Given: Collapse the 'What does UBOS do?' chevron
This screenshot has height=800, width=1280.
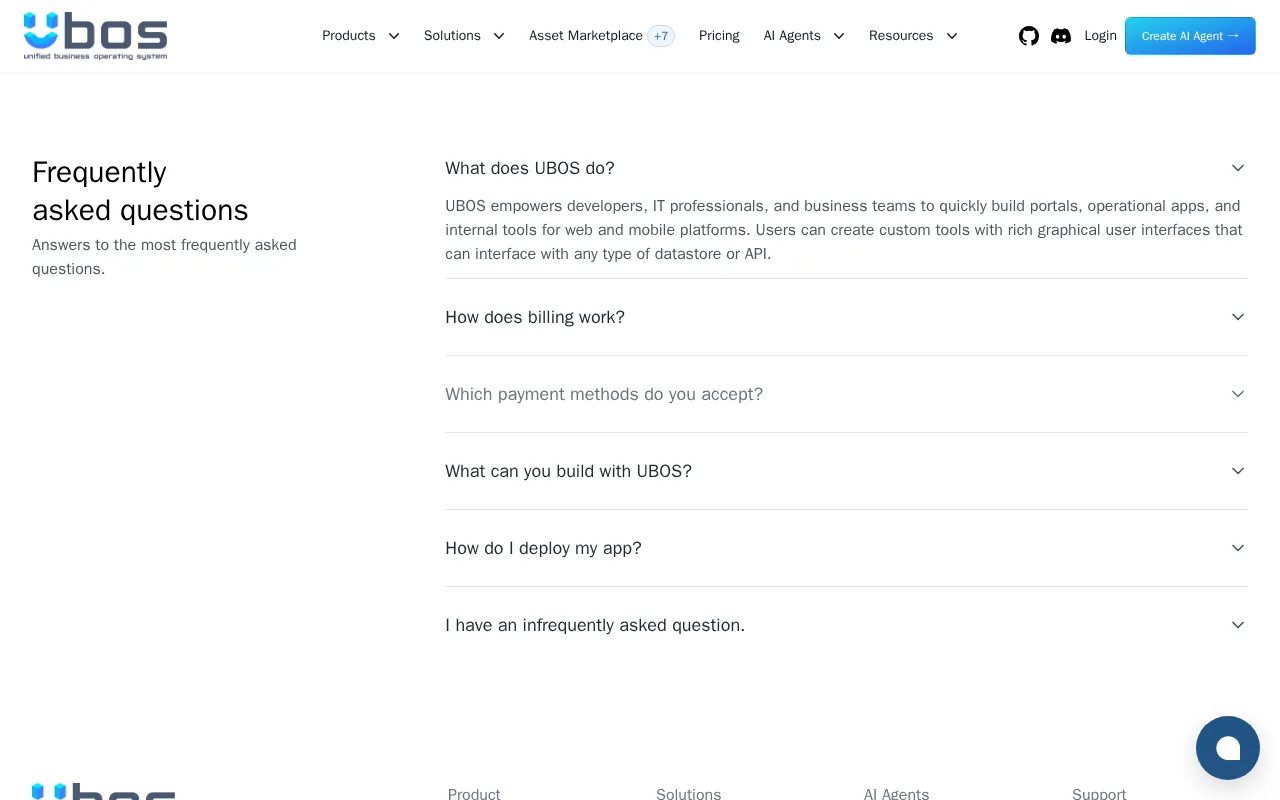Looking at the screenshot, I should 1238,168.
